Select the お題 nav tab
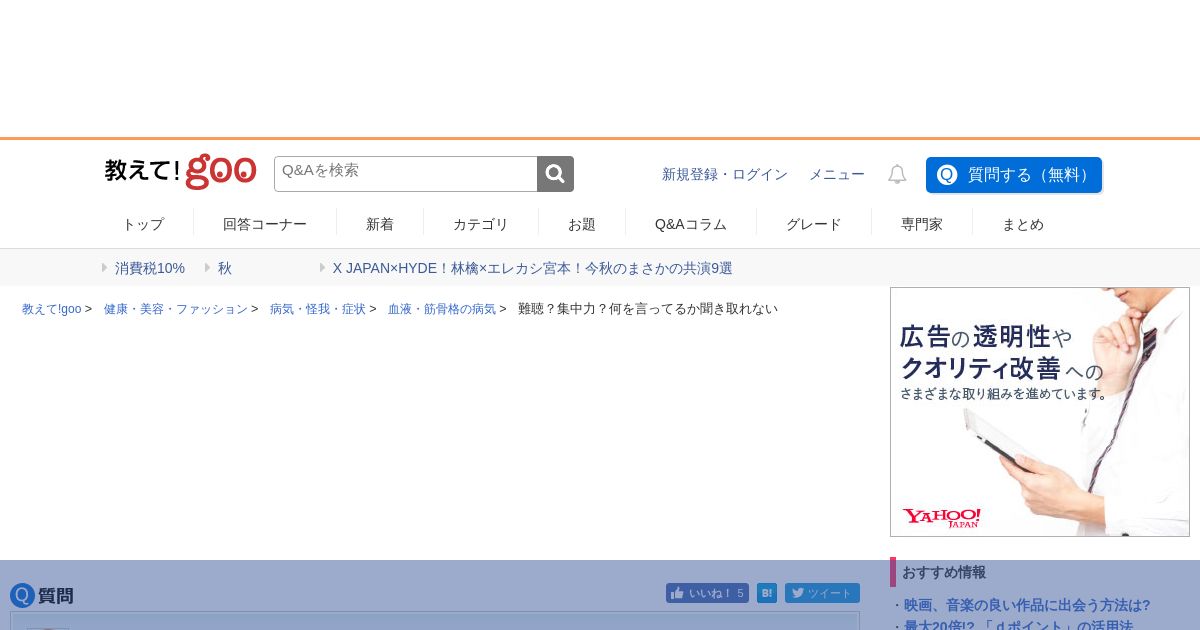Screen dimensions: 1200x630 coord(582,224)
